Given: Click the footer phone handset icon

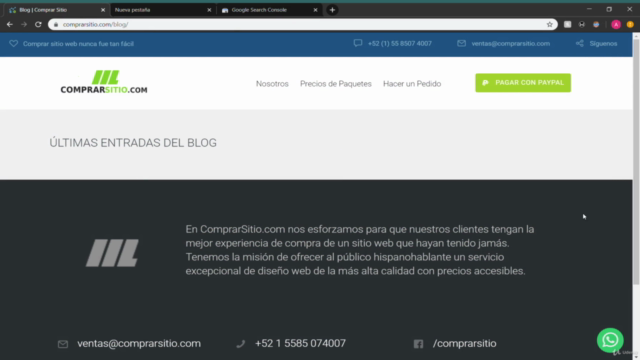Looking at the screenshot, I should click(x=240, y=344).
